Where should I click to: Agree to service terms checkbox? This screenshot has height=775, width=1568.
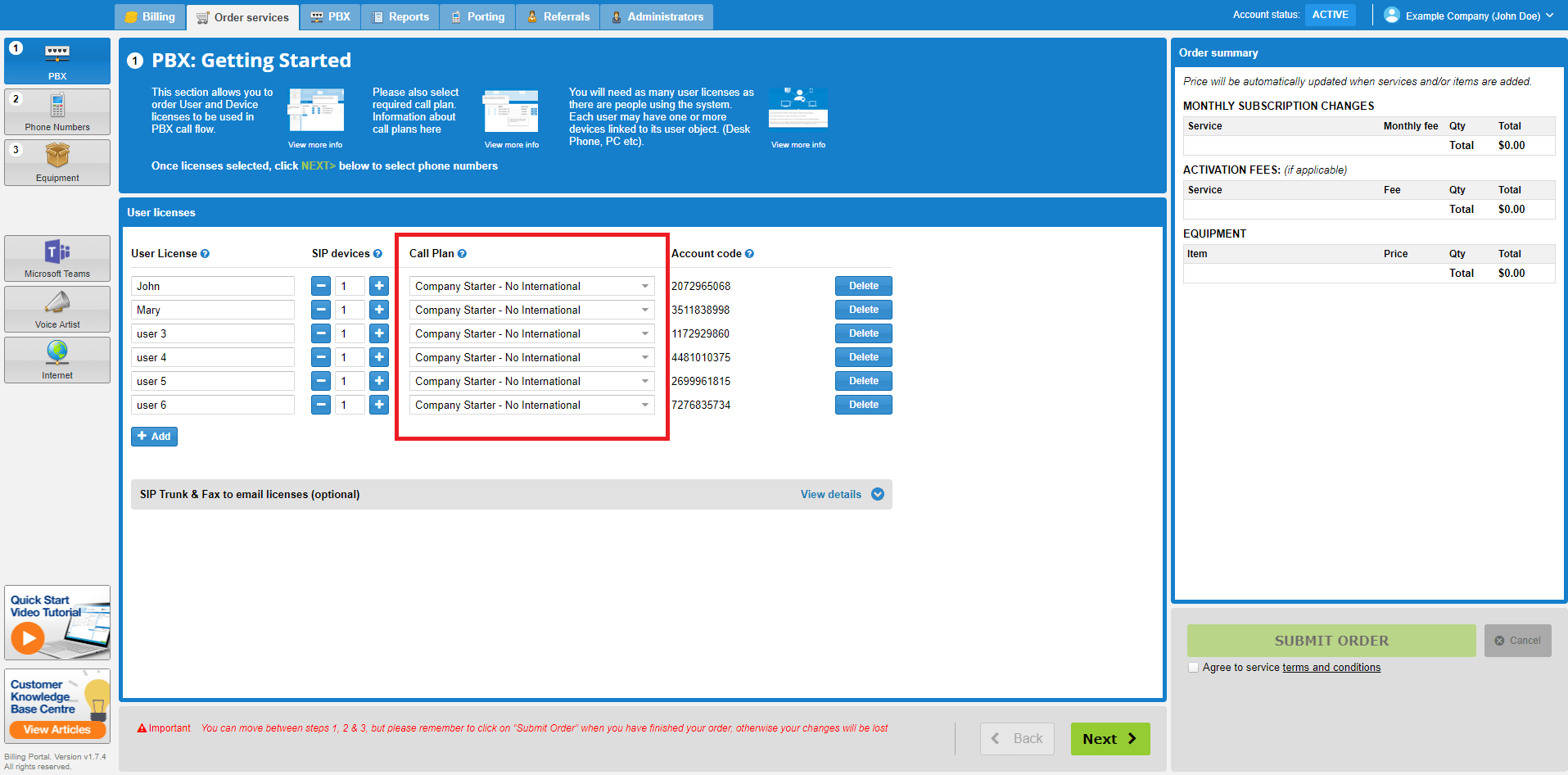tap(1194, 668)
